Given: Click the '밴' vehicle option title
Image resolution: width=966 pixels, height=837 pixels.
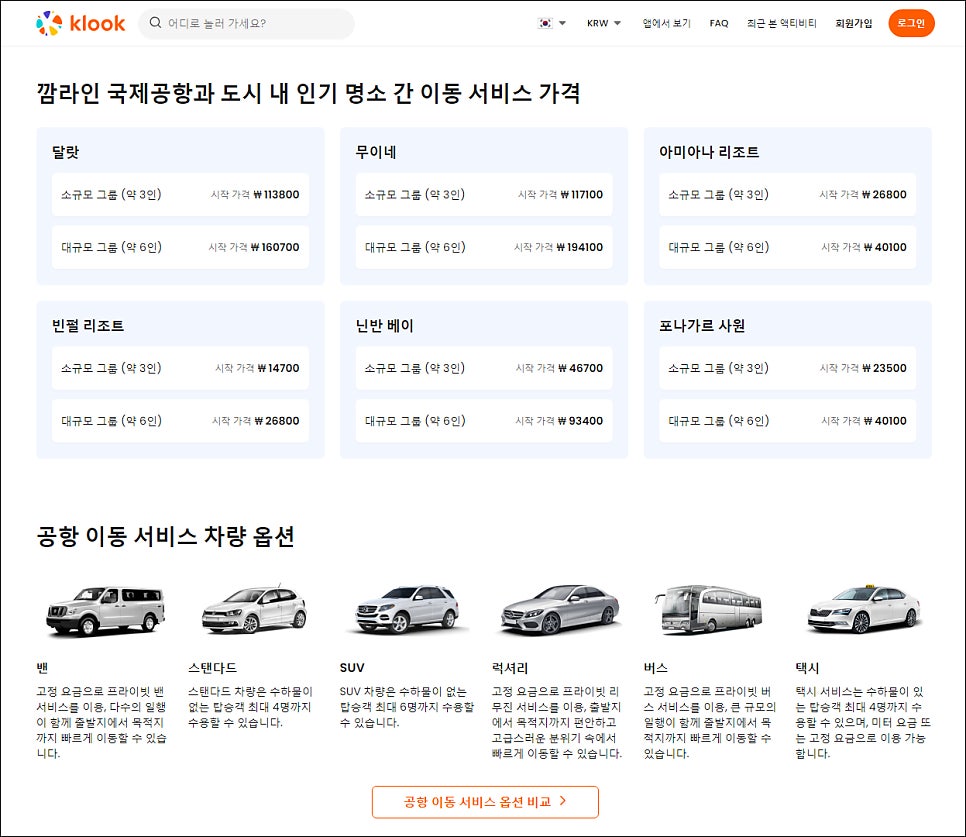Looking at the screenshot, I should point(42,668).
